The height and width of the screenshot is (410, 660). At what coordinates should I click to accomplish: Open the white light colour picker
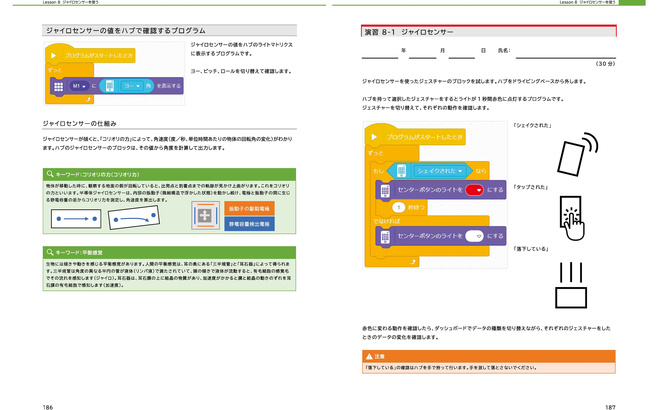click(474, 236)
